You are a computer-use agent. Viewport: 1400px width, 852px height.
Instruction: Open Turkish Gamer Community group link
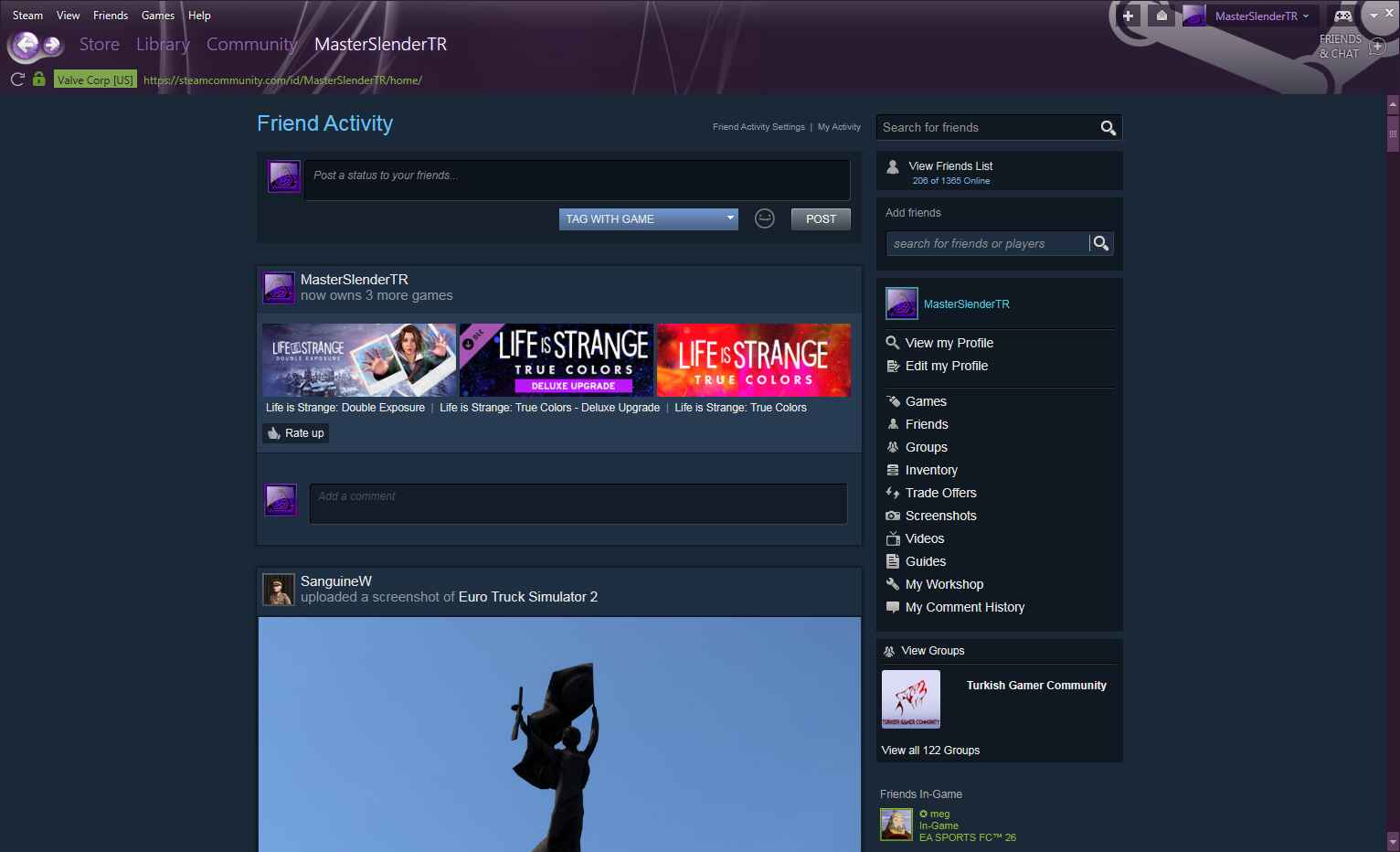[x=1036, y=686]
